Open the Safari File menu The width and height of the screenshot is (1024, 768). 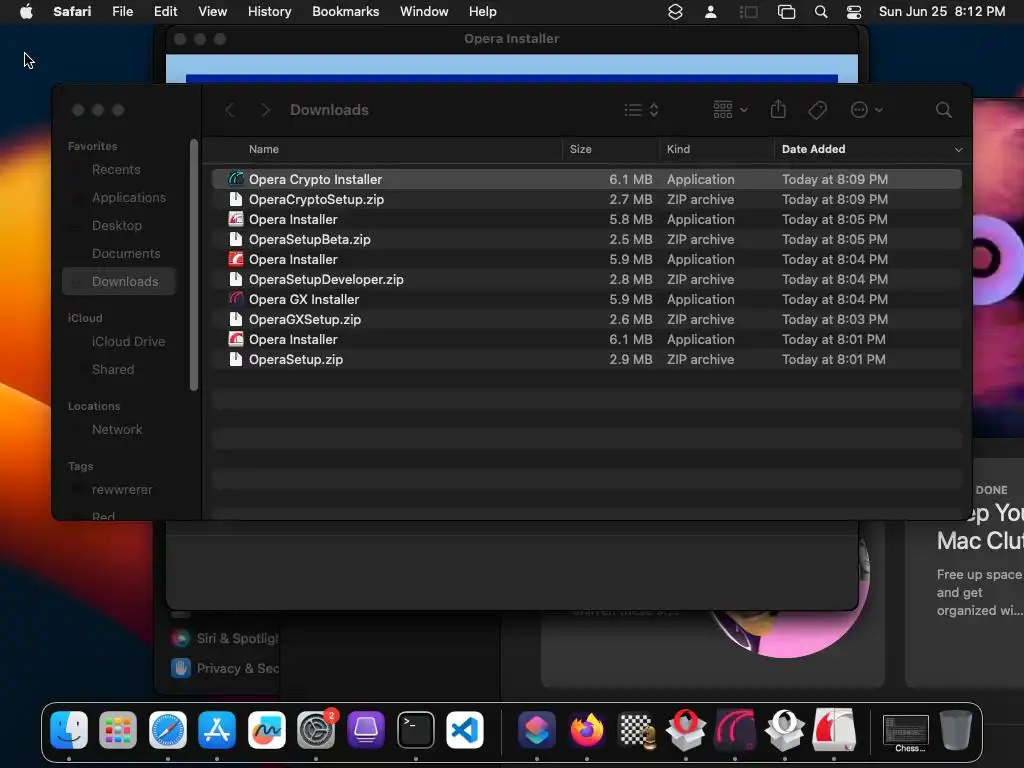(x=122, y=12)
